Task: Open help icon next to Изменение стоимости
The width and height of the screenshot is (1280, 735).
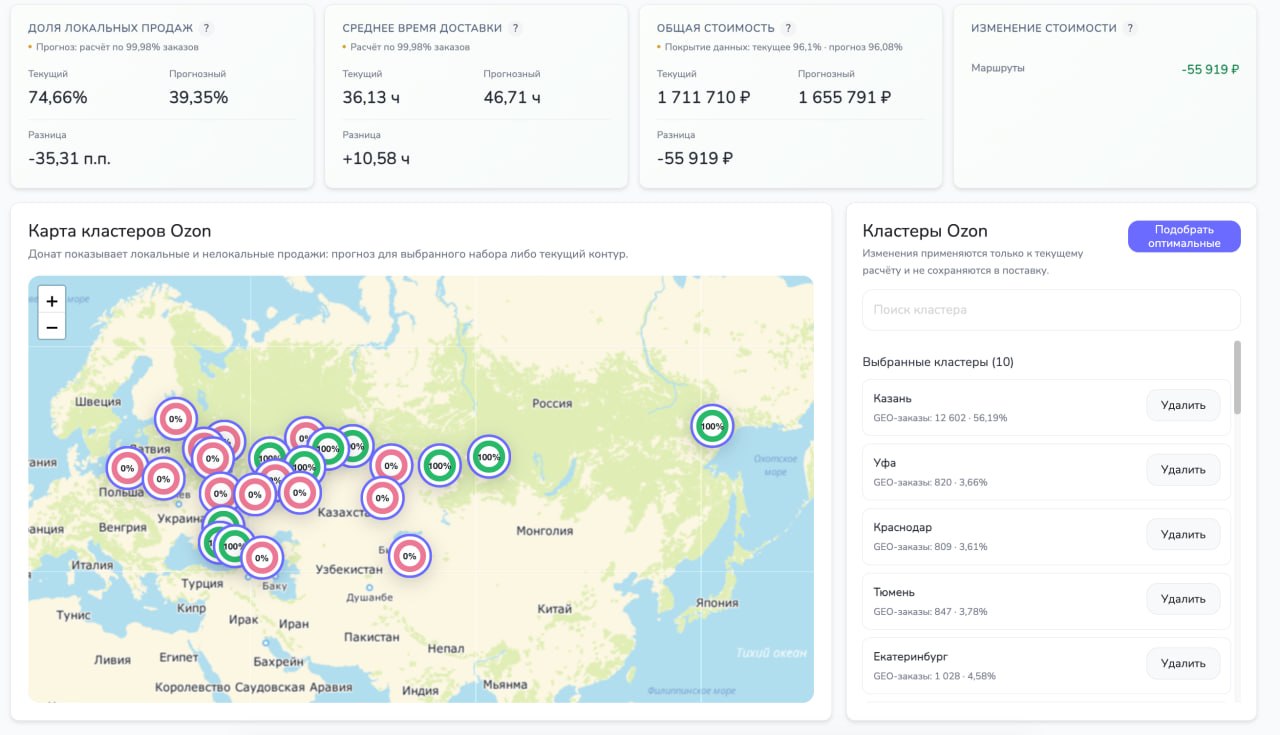Action: pyautogui.click(x=1130, y=28)
